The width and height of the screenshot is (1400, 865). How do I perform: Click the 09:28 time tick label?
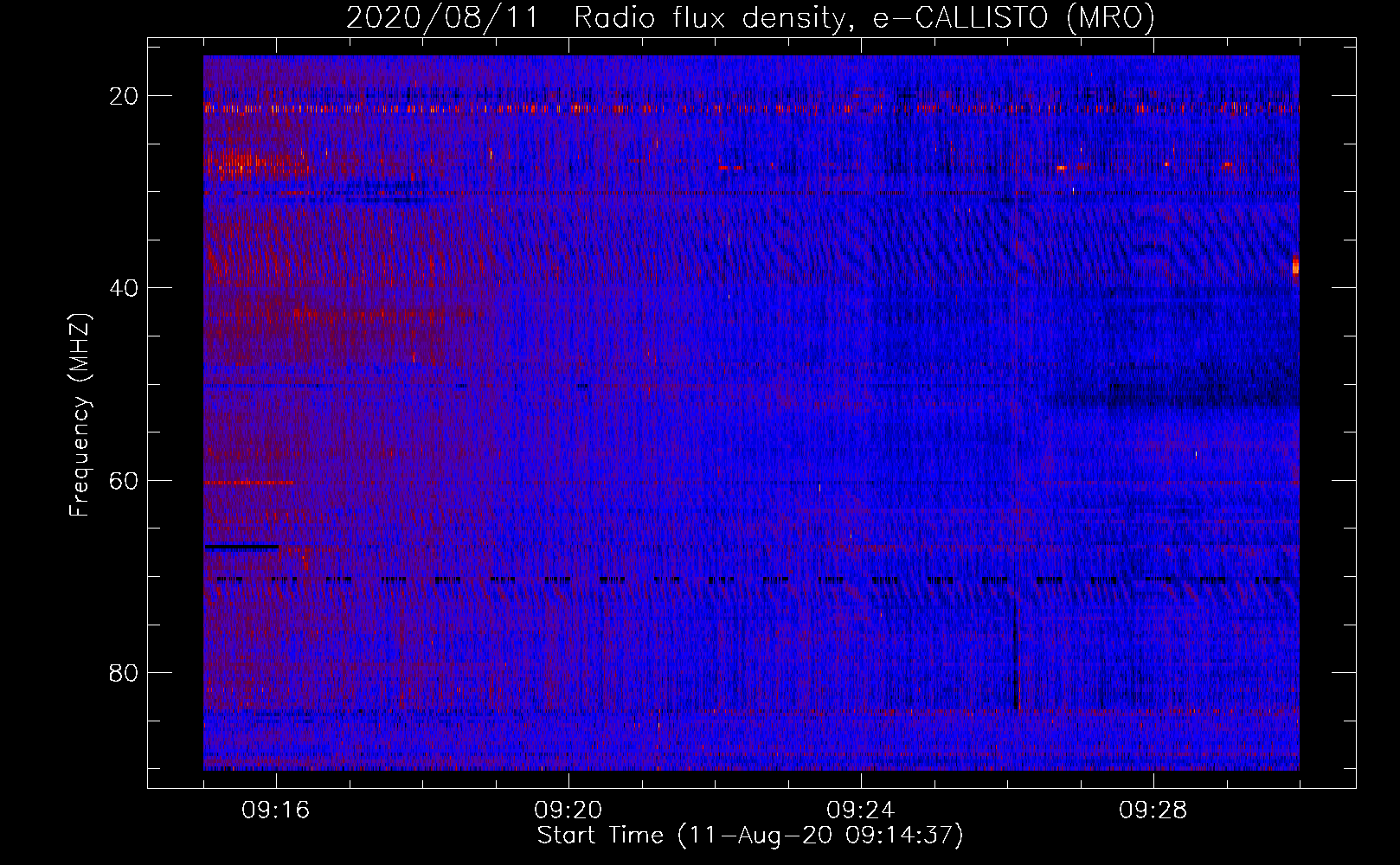1153,811
